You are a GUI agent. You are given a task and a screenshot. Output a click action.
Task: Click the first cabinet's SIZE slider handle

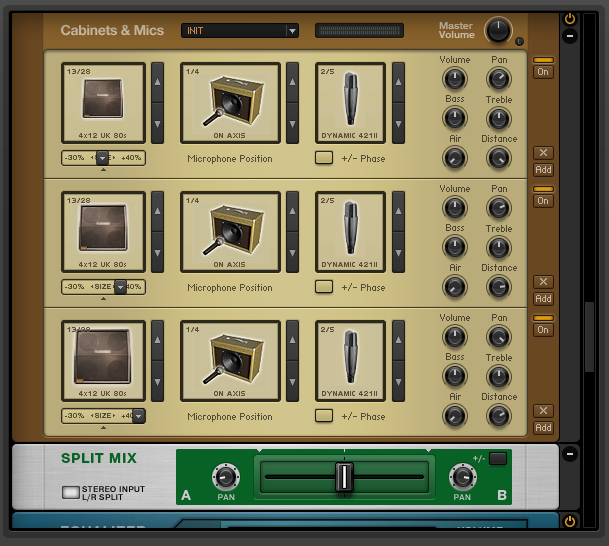point(102,158)
